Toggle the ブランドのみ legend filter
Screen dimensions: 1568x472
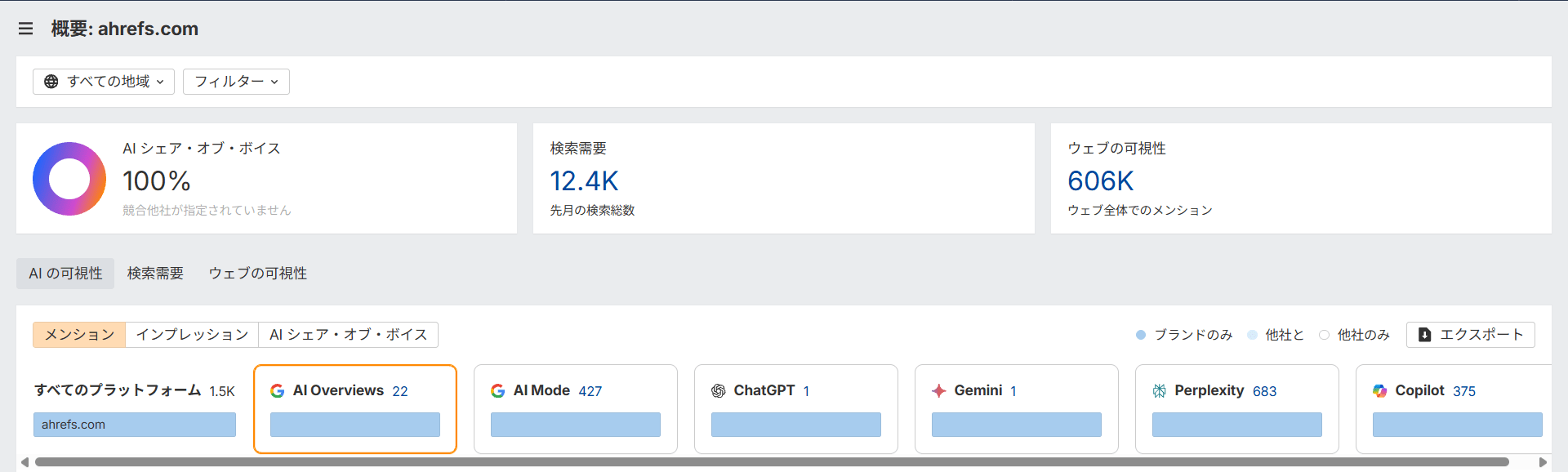click(x=1184, y=335)
